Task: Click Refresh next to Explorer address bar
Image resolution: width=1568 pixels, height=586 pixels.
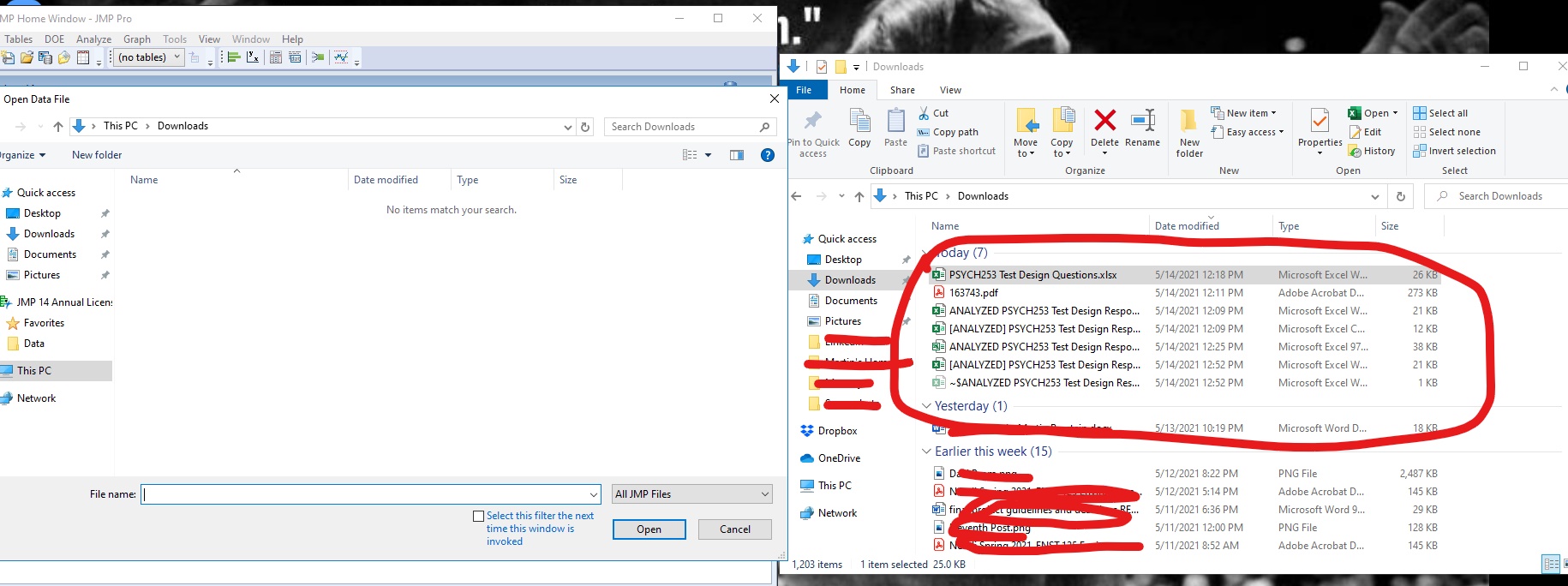Action: coord(1401,196)
